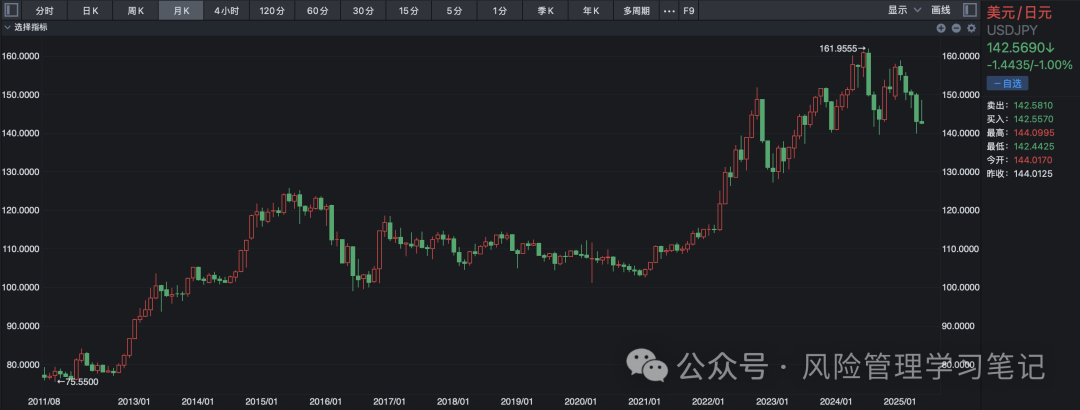The height and width of the screenshot is (410, 1080).
Task: Switch to the 15分 period
Action: click(408, 10)
